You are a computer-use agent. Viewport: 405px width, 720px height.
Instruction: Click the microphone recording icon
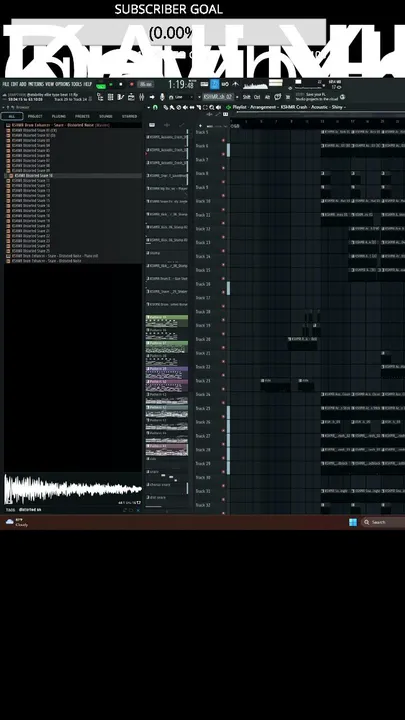click(x=162, y=97)
